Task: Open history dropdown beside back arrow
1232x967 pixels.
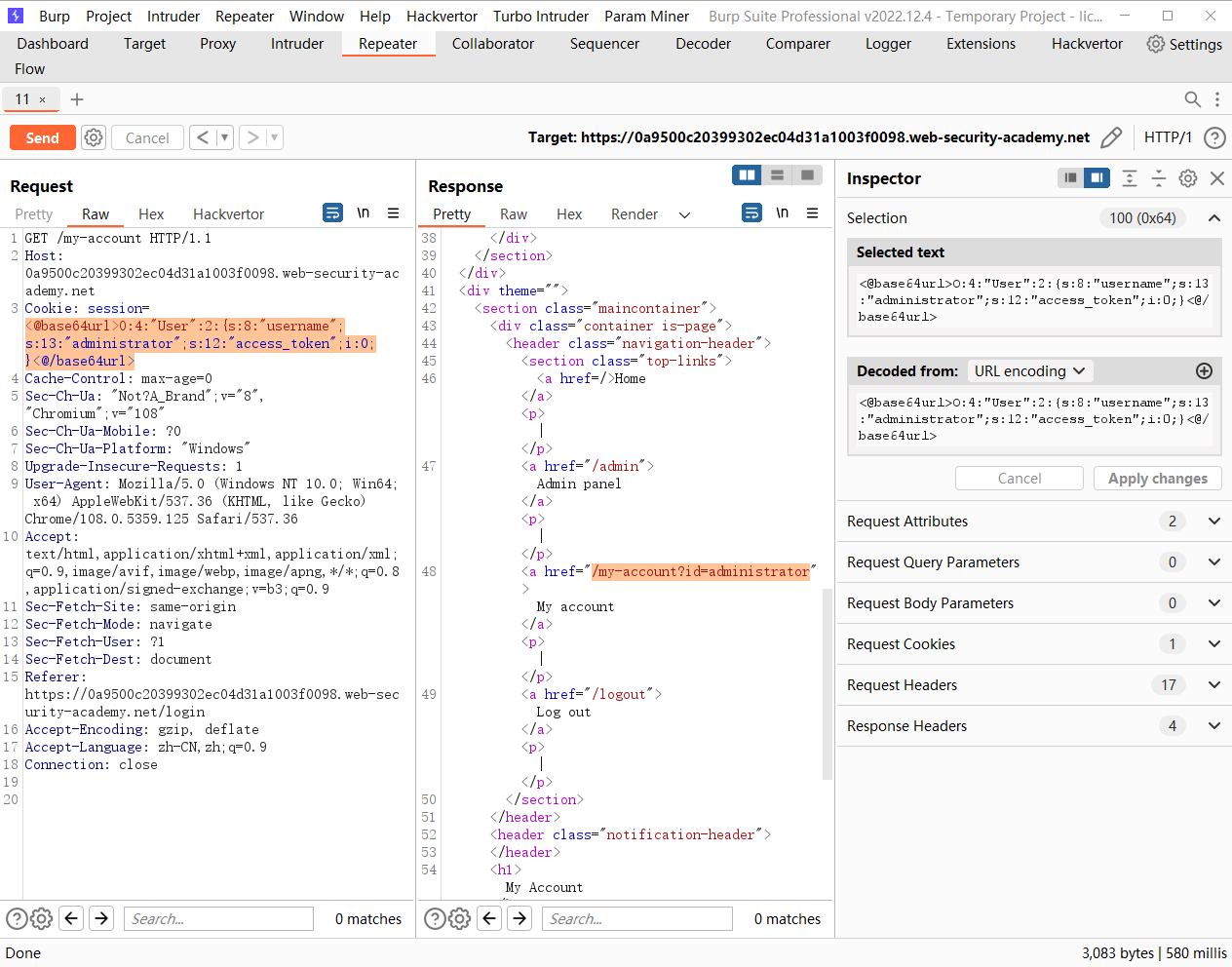Action: coord(224,137)
